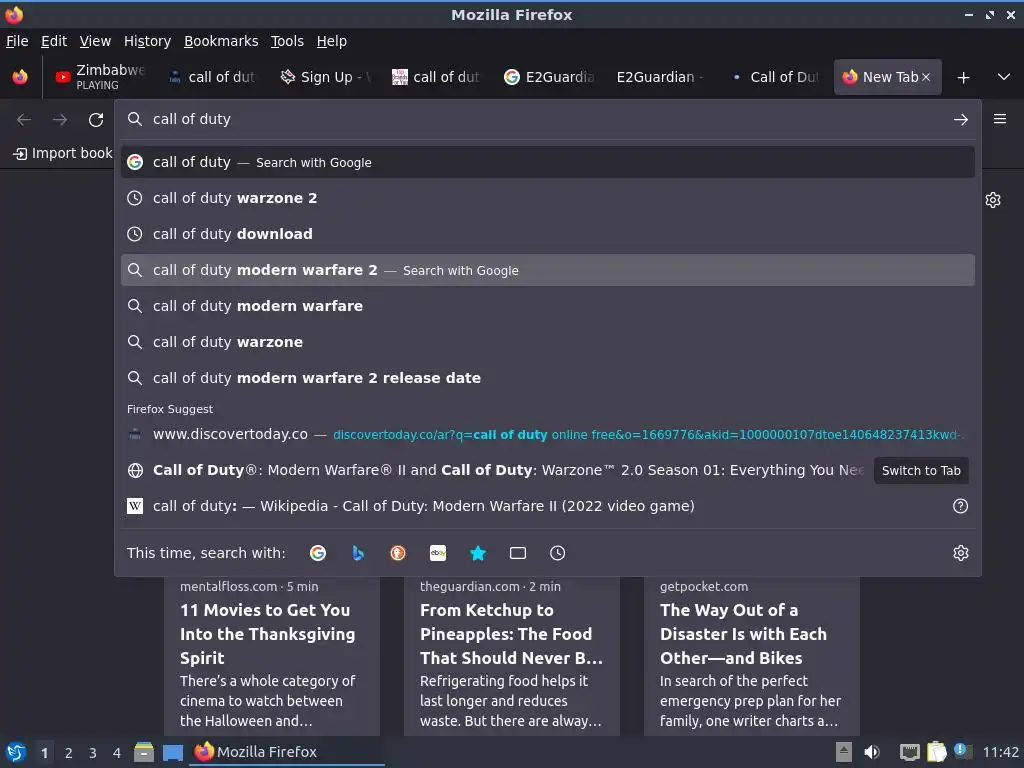
Task: Switch to the Sign Up tab
Action: pos(325,77)
